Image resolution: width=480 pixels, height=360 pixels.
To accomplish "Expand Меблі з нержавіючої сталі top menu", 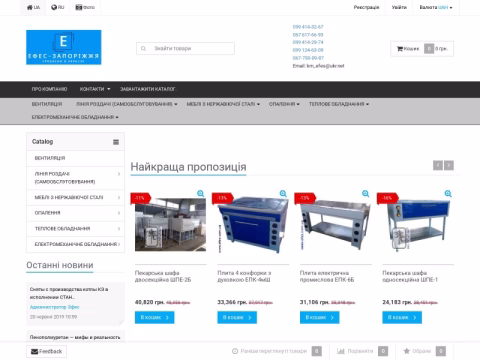I will [223, 104].
